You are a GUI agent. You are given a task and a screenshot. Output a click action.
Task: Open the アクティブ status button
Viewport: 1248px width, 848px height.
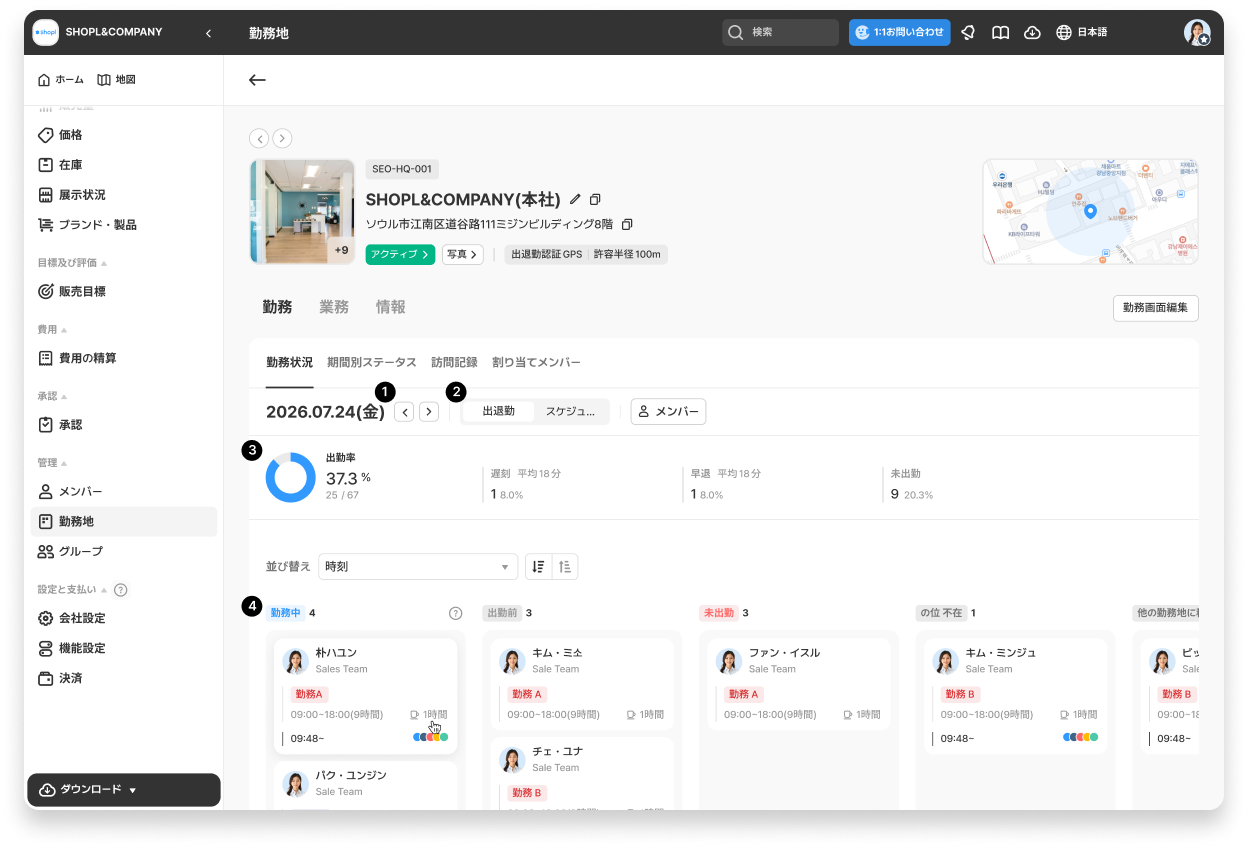[400, 254]
